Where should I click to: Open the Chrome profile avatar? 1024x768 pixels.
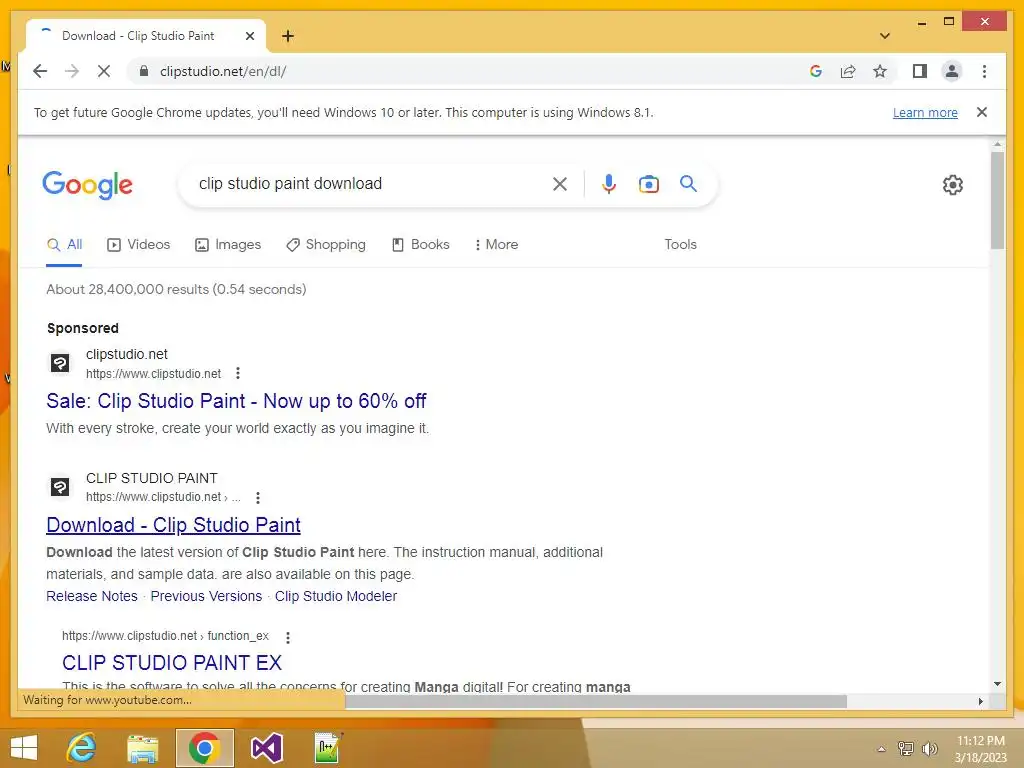pyautogui.click(x=952, y=71)
